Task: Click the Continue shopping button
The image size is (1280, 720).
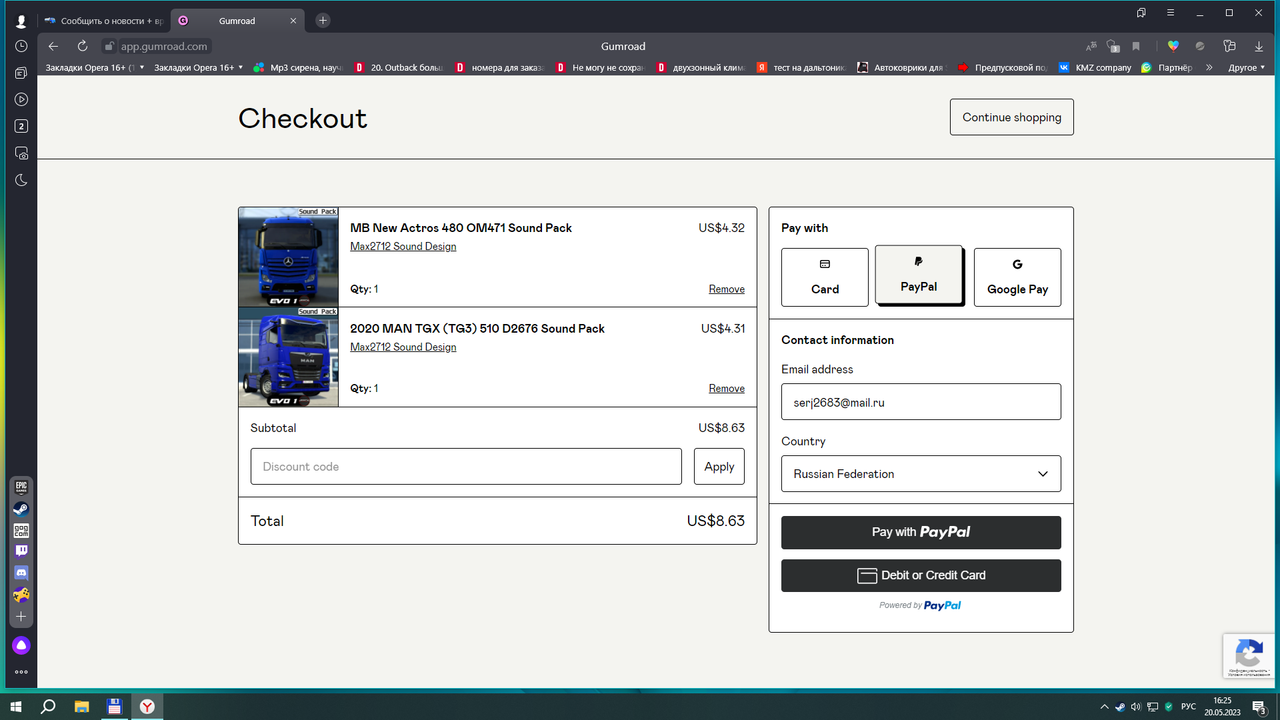Action: (1012, 117)
